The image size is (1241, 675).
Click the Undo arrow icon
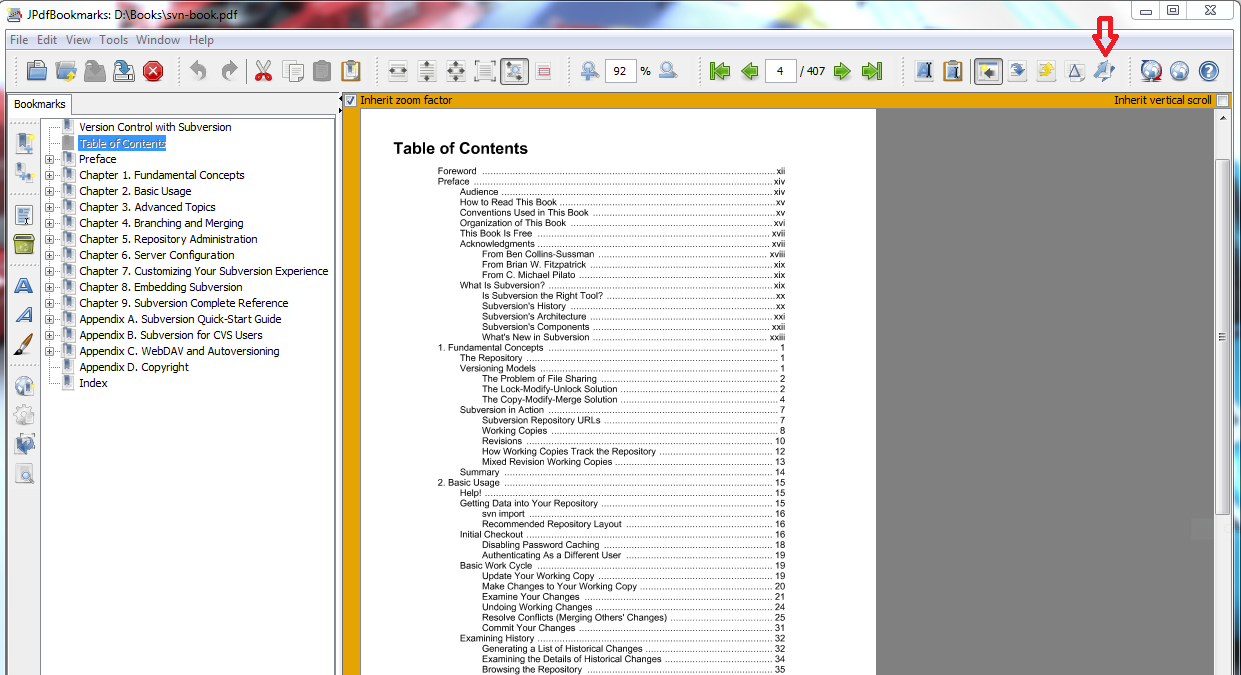click(199, 71)
